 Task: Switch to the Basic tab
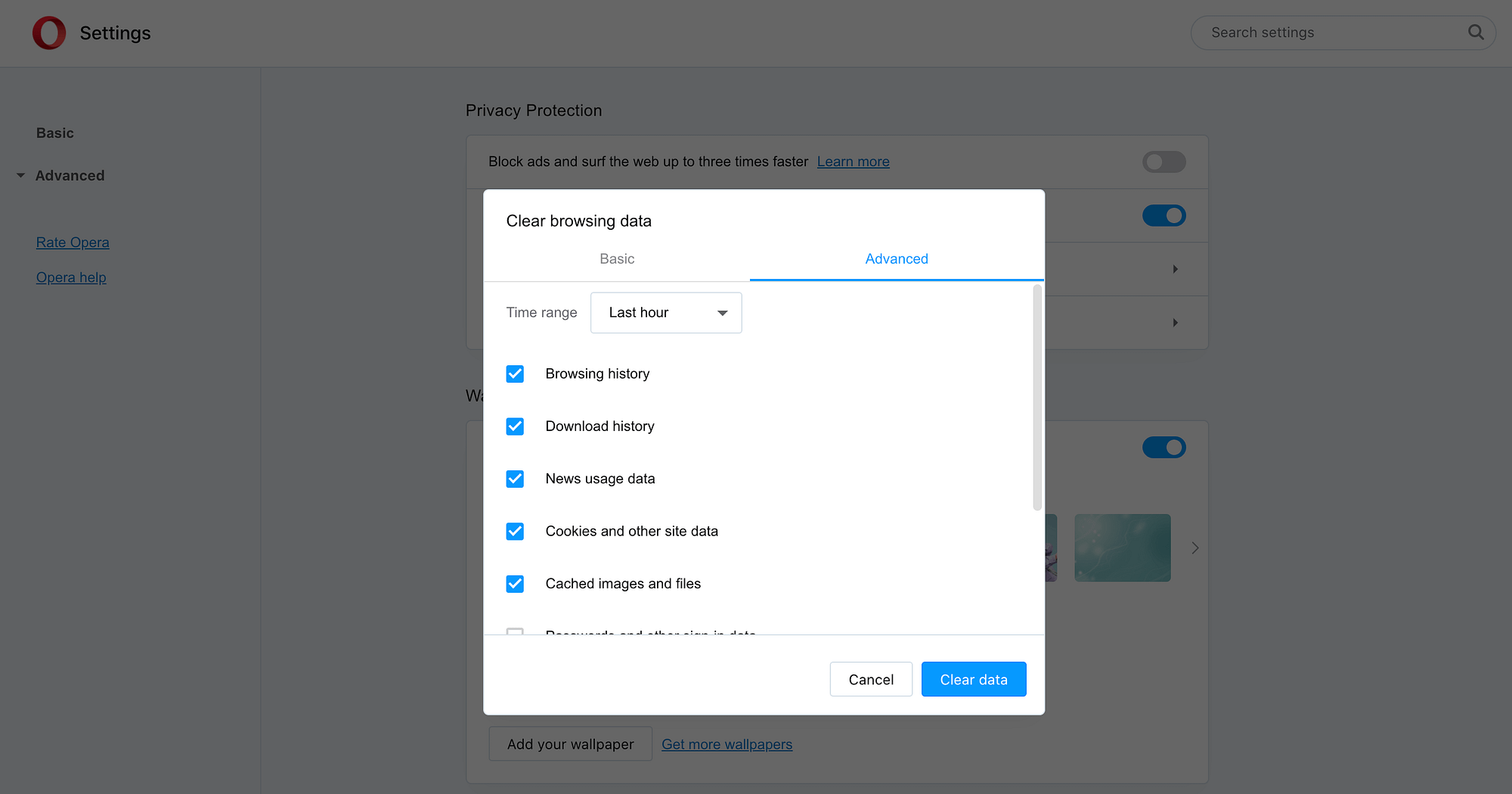[616, 259]
